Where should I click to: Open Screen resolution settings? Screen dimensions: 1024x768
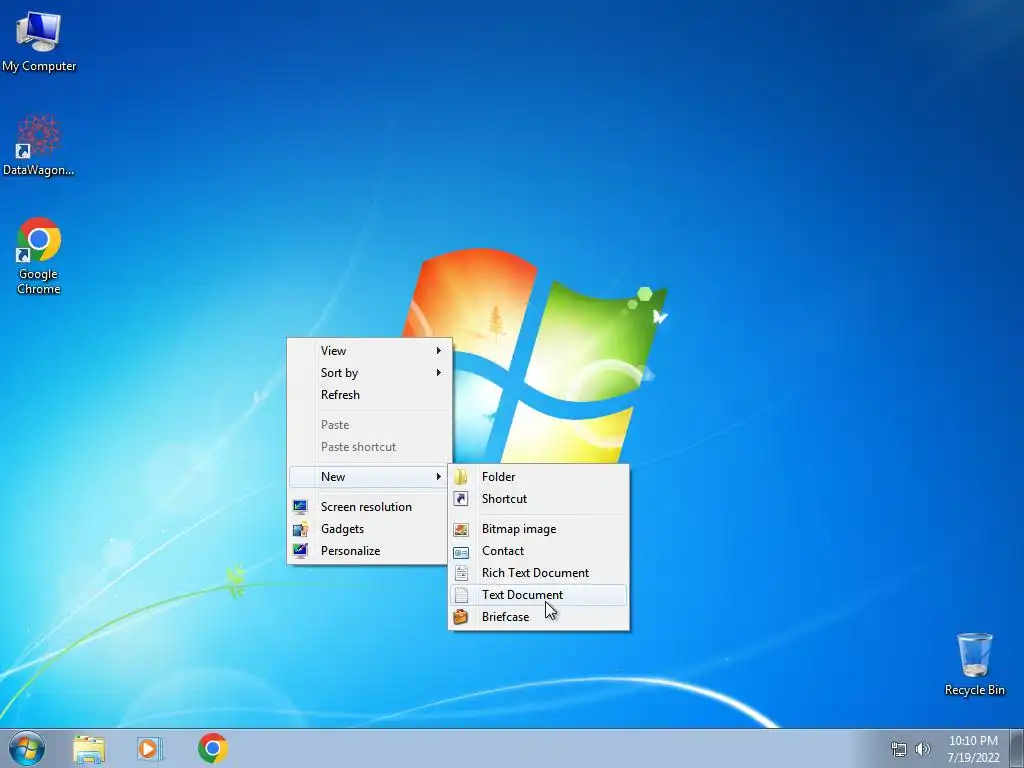[x=370, y=507]
